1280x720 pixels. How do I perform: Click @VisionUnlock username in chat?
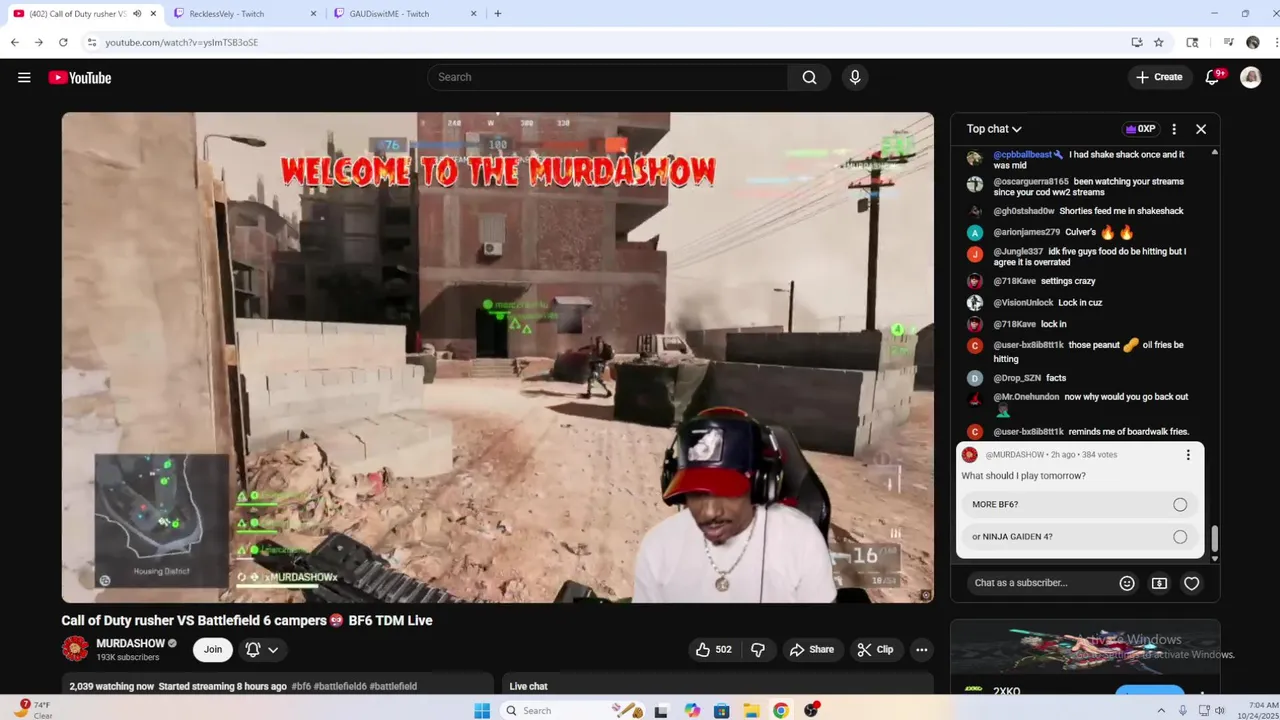1023,303
